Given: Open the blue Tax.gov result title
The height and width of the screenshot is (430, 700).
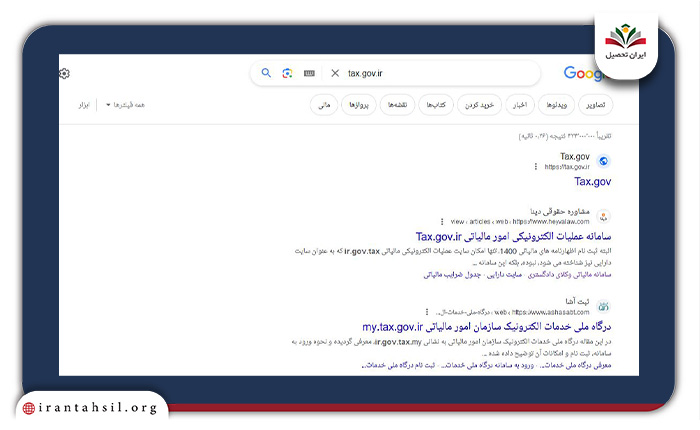Looking at the screenshot, I should click(x=592, y=181).
